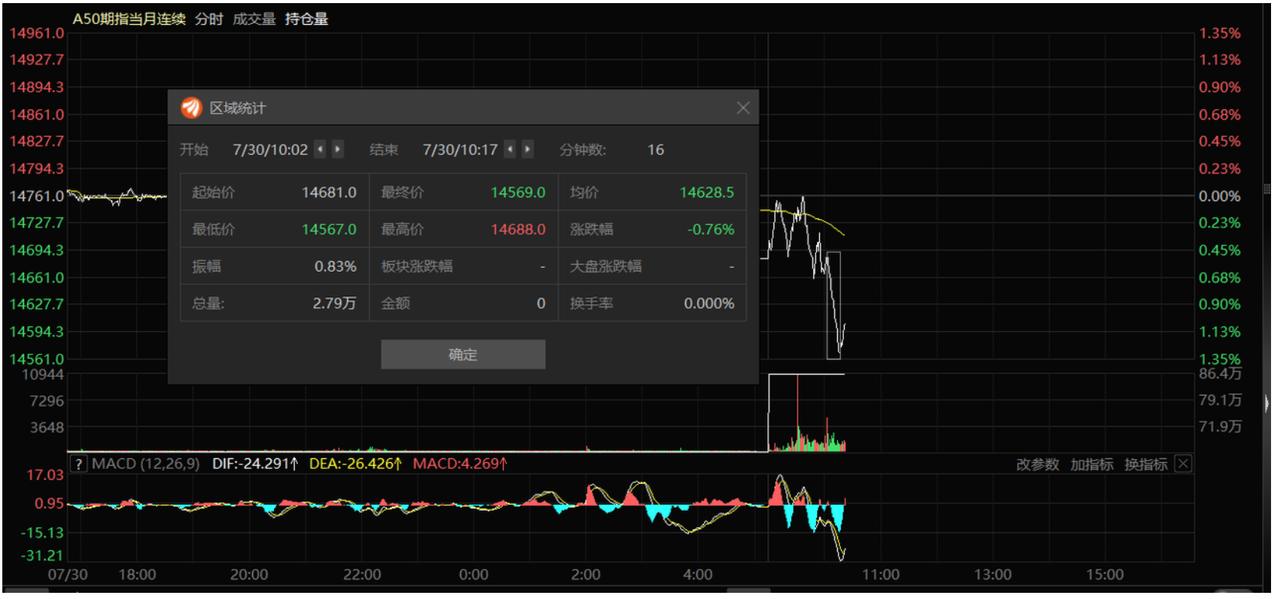Click the 涨跌幅 value -0.76%
1278x599 pixels.
(711, 229)
